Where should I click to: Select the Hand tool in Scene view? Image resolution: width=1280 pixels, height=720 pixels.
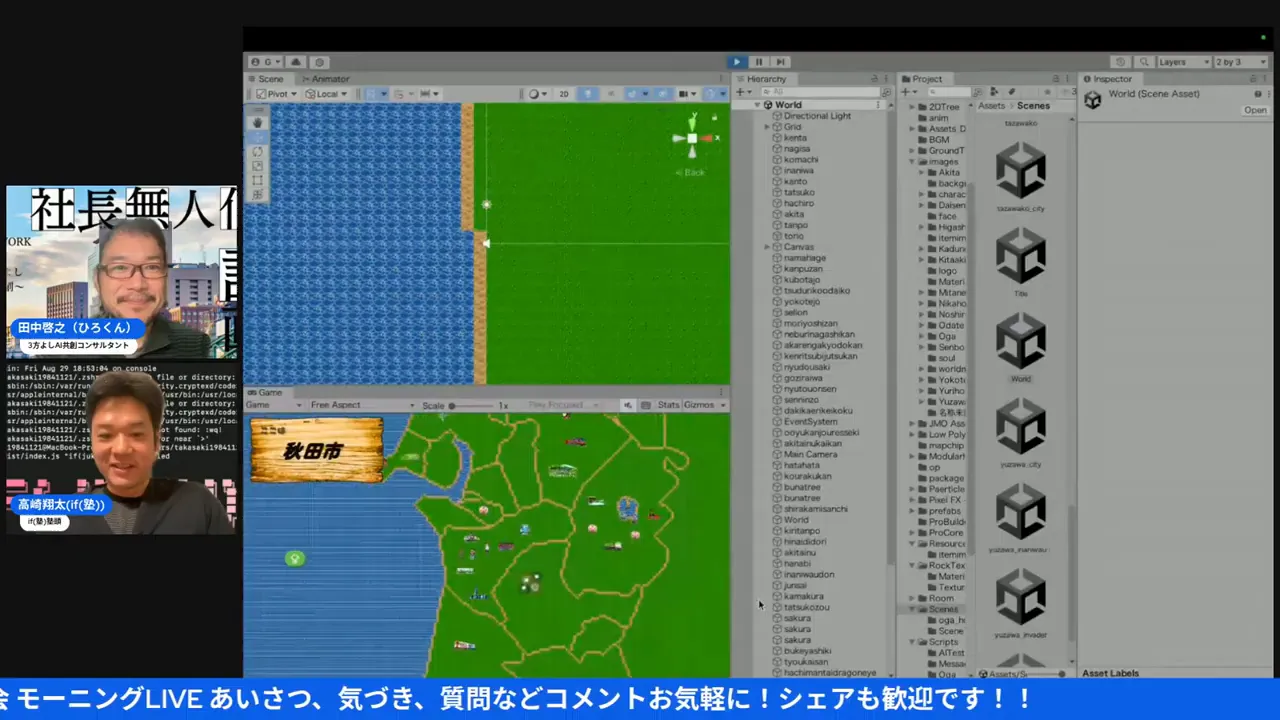[x=257, y=122]
